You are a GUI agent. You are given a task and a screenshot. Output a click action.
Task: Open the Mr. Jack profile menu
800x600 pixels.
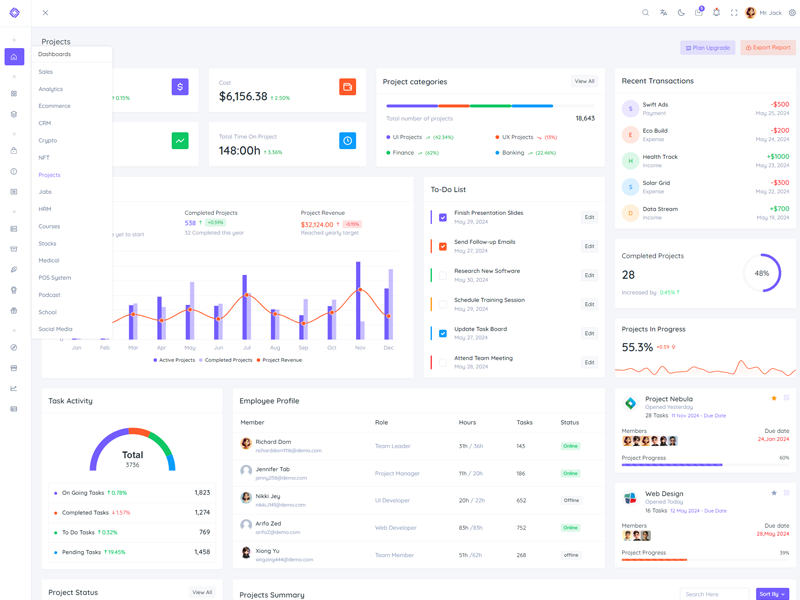point(763,13)
